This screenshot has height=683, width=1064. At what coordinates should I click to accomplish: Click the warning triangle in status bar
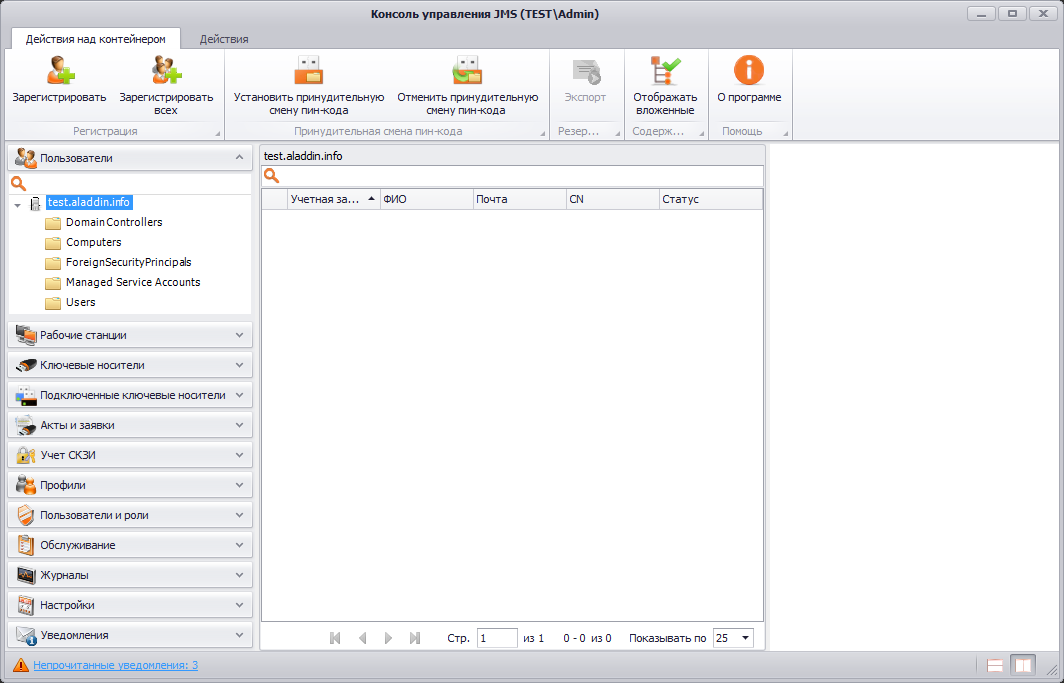20,665
